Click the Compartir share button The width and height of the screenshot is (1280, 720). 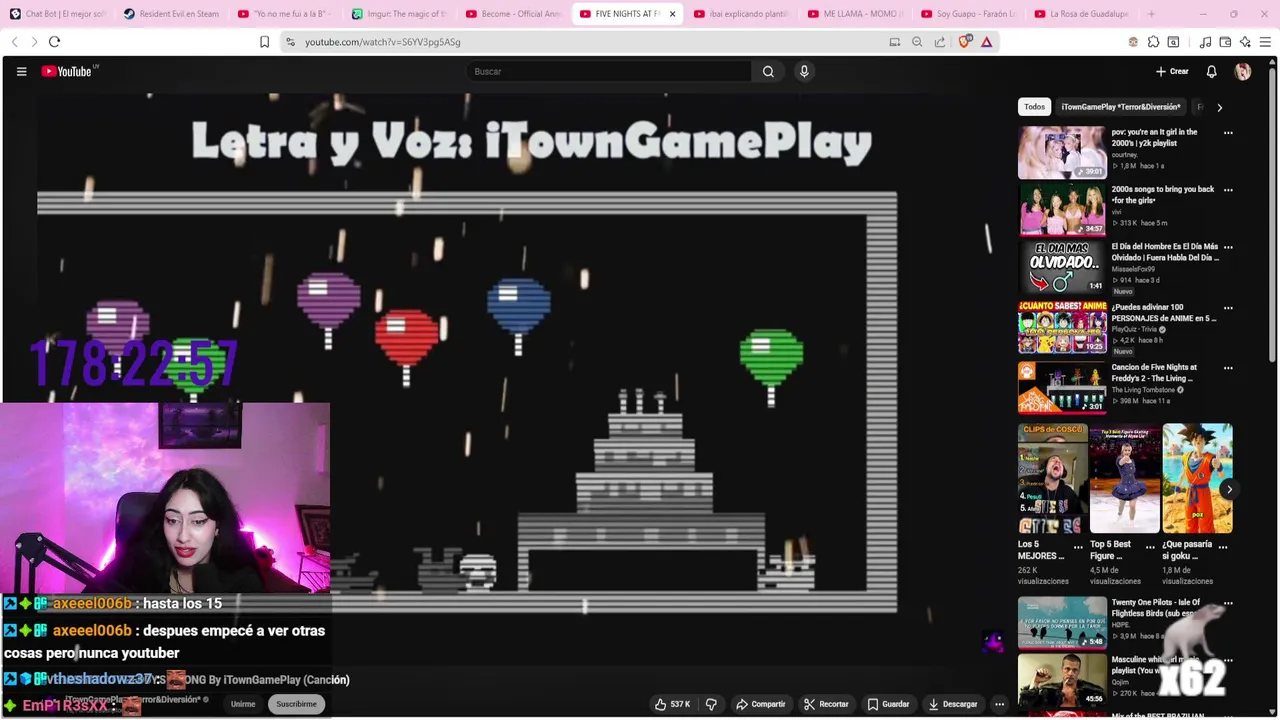(761, 704)
